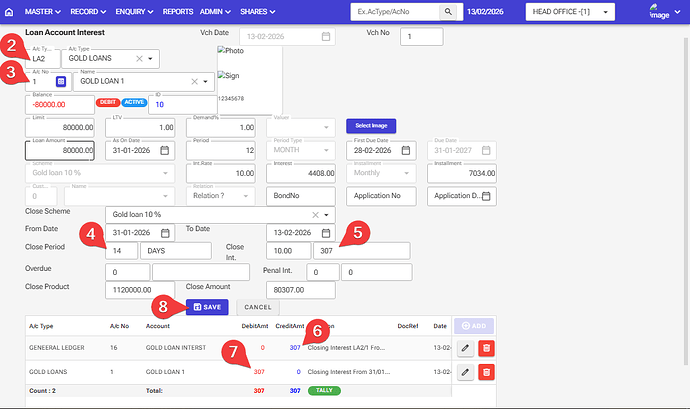Screen dimensions: 690x409
Task: Edit the General Ledger row with pencil icon
Action: pos(465,346)
